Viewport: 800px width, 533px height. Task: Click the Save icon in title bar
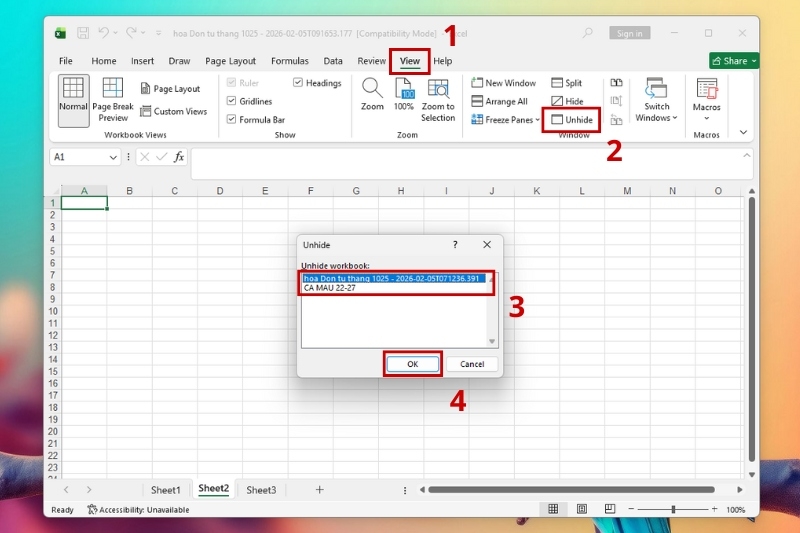83,33
